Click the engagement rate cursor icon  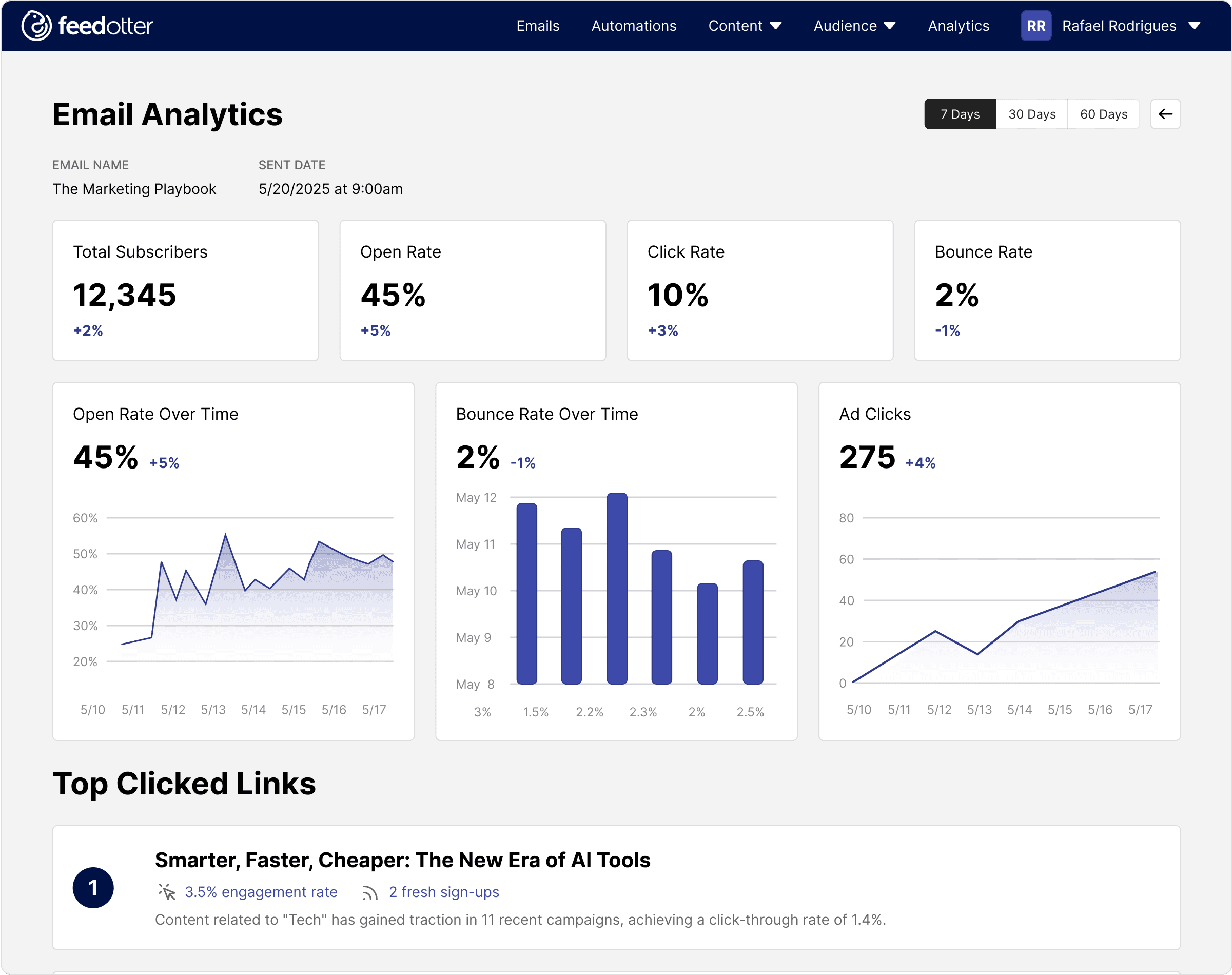167,892
